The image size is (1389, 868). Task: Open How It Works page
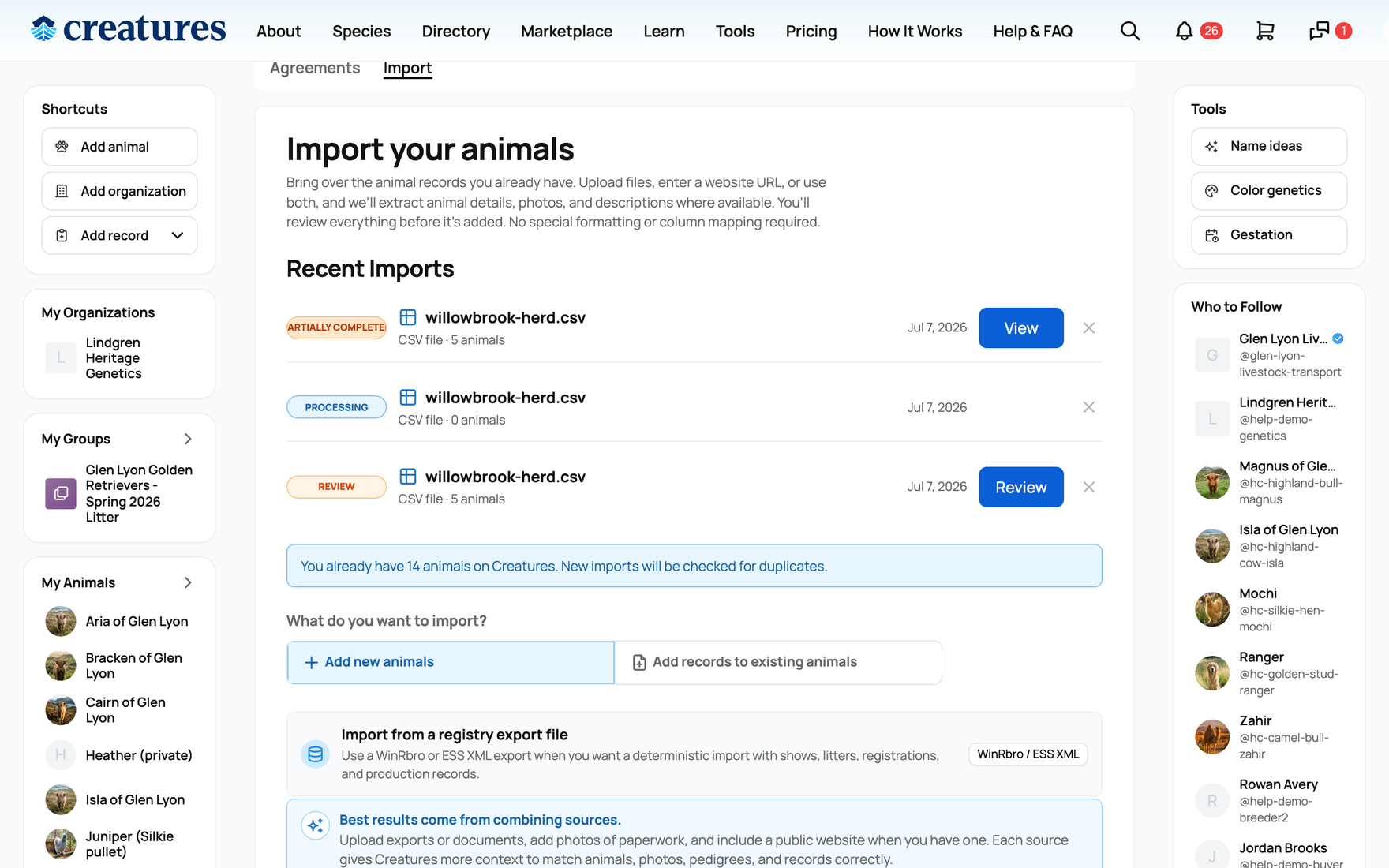[915, 31]
